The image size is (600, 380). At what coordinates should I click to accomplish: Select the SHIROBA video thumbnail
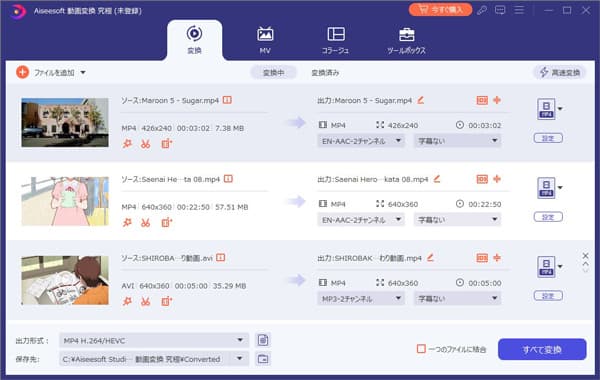65,280
